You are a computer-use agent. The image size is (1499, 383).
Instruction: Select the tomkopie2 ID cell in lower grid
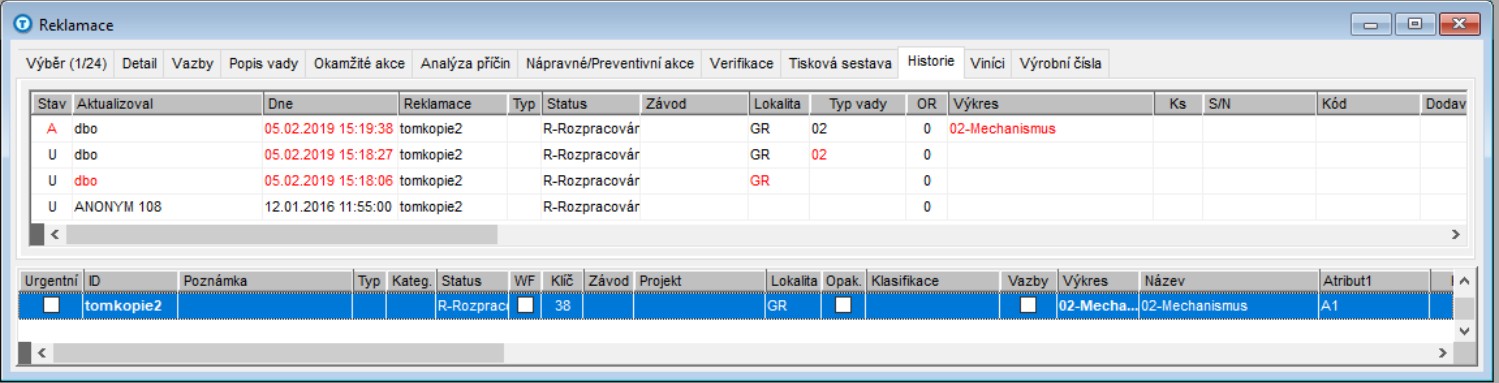pos(131,306)
